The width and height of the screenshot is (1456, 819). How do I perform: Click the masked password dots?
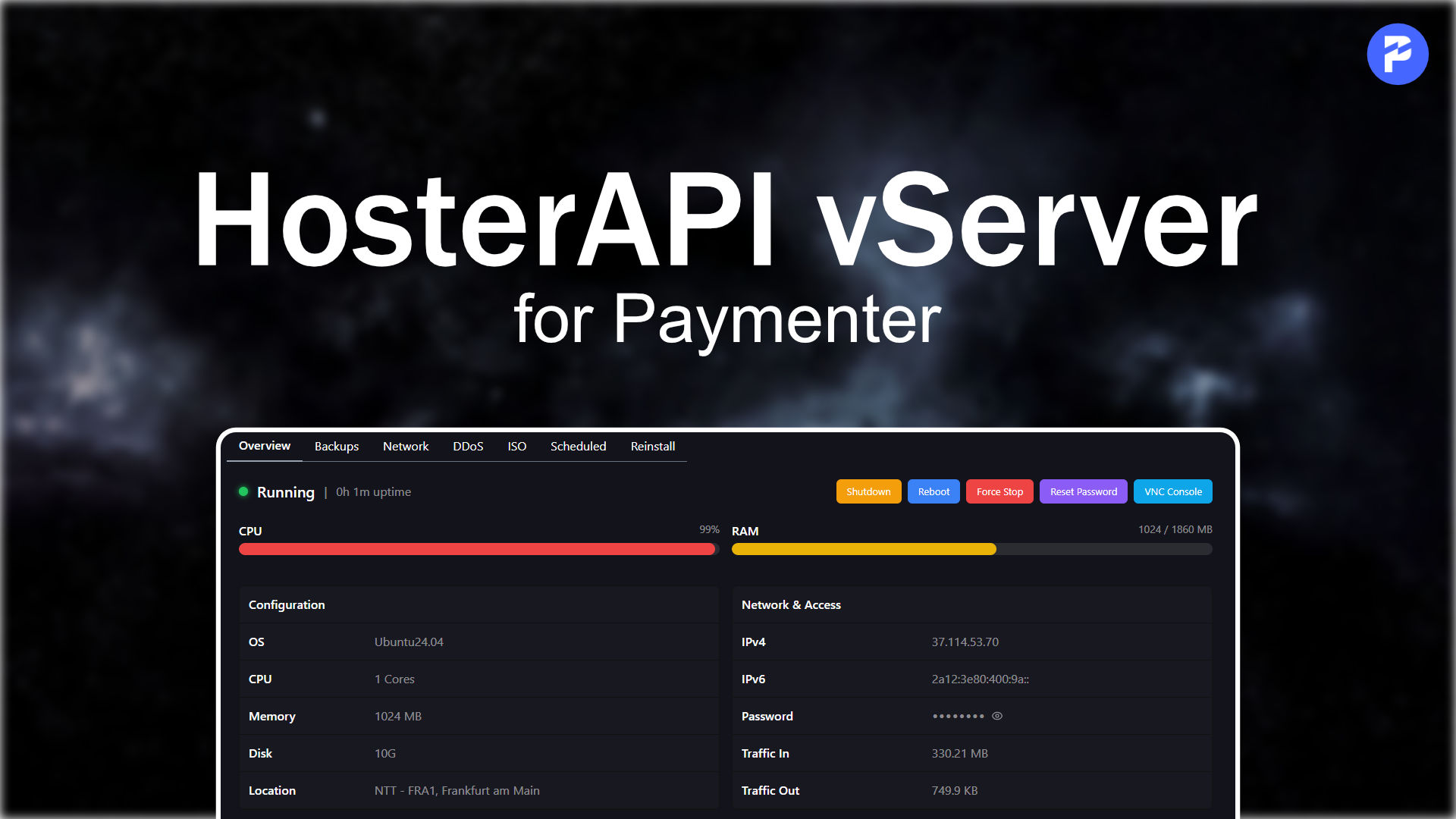(959, 716)
